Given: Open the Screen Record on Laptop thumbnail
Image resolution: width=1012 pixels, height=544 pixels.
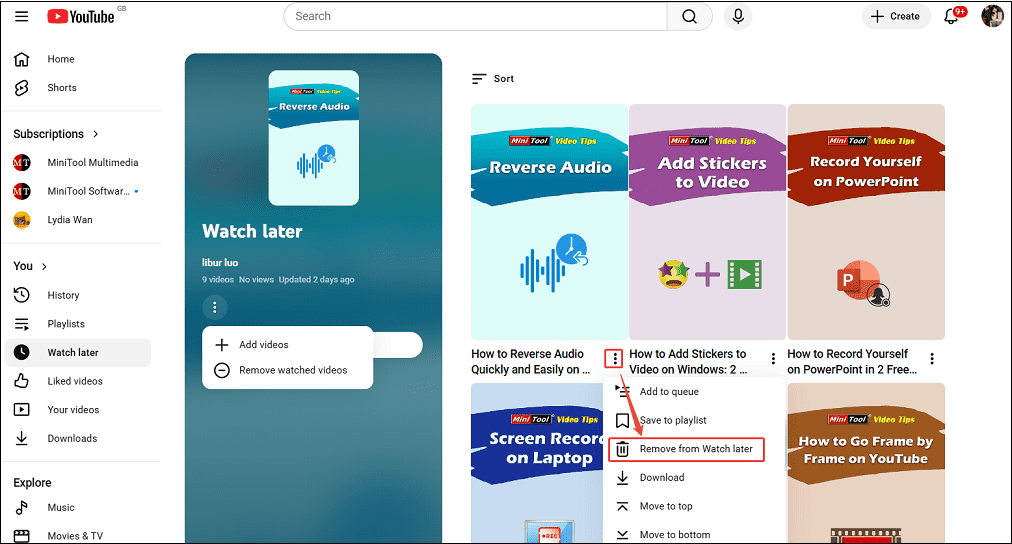Looking at the screenshot, I should [537, 463].
